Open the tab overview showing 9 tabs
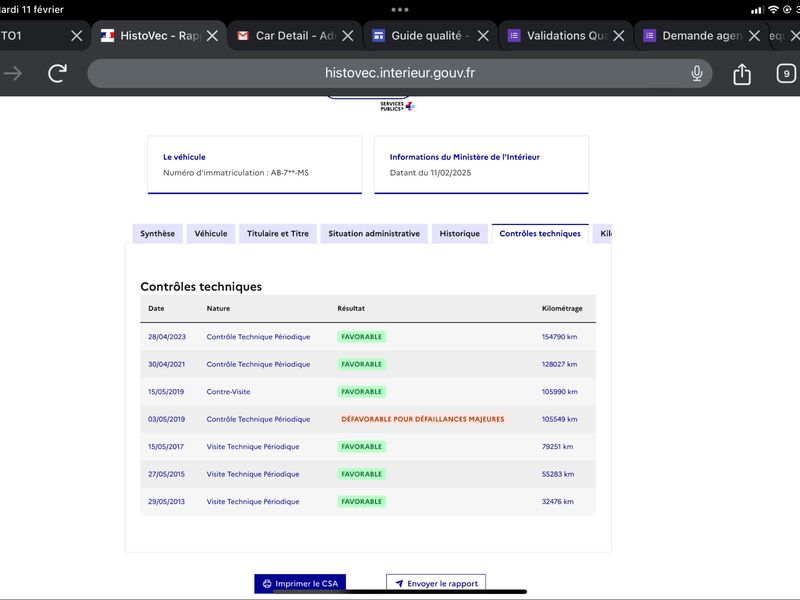The height and width of the screenshot is (600, 800). 786,73
